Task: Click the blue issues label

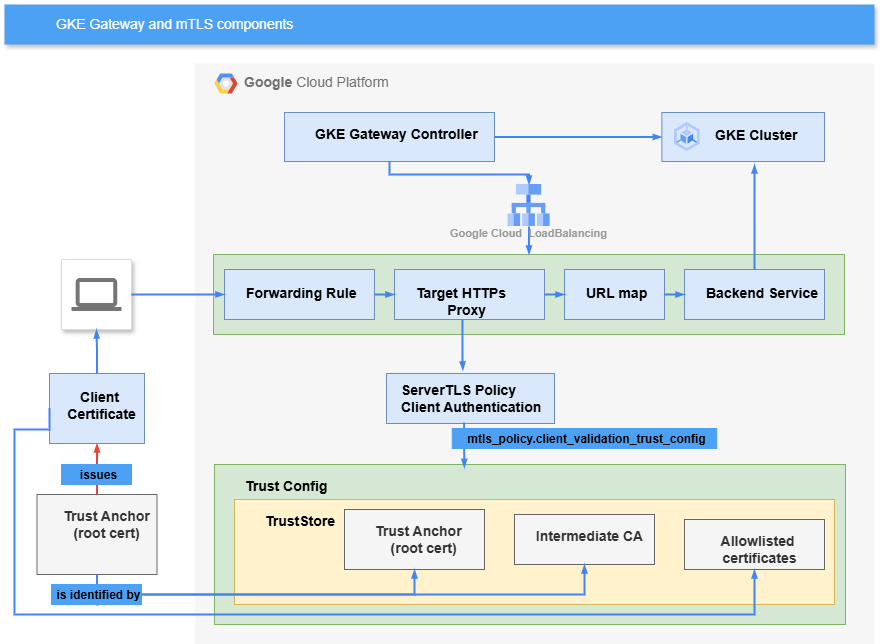Action: 97,474
